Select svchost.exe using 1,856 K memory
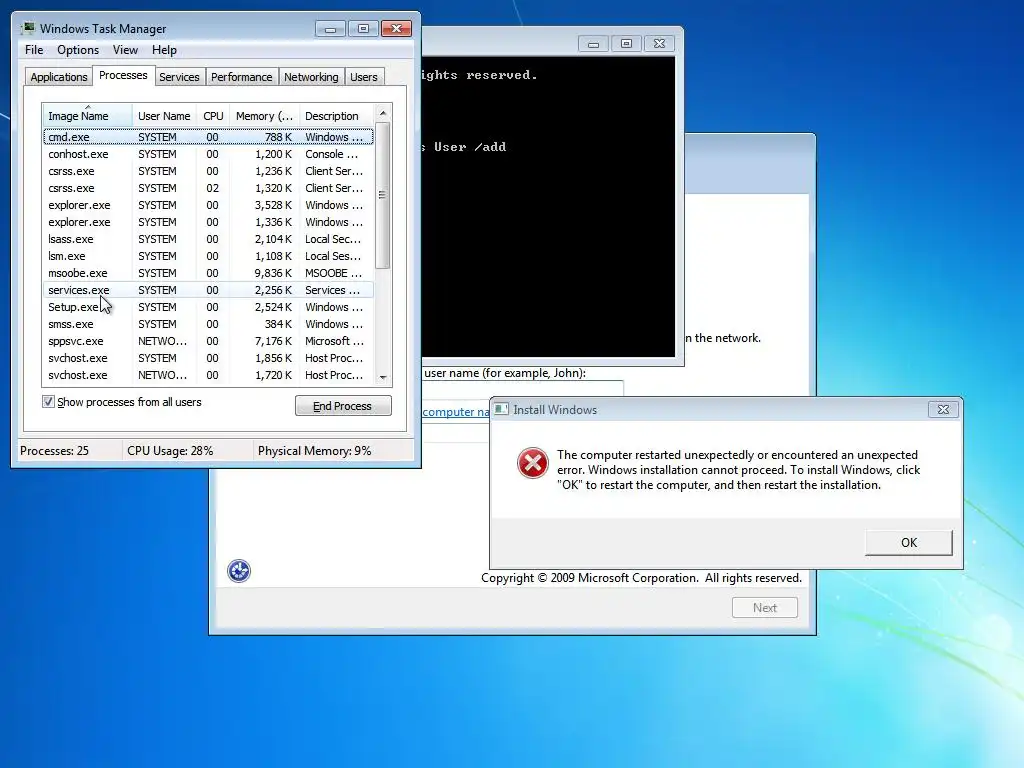 [x=208, y=358]
